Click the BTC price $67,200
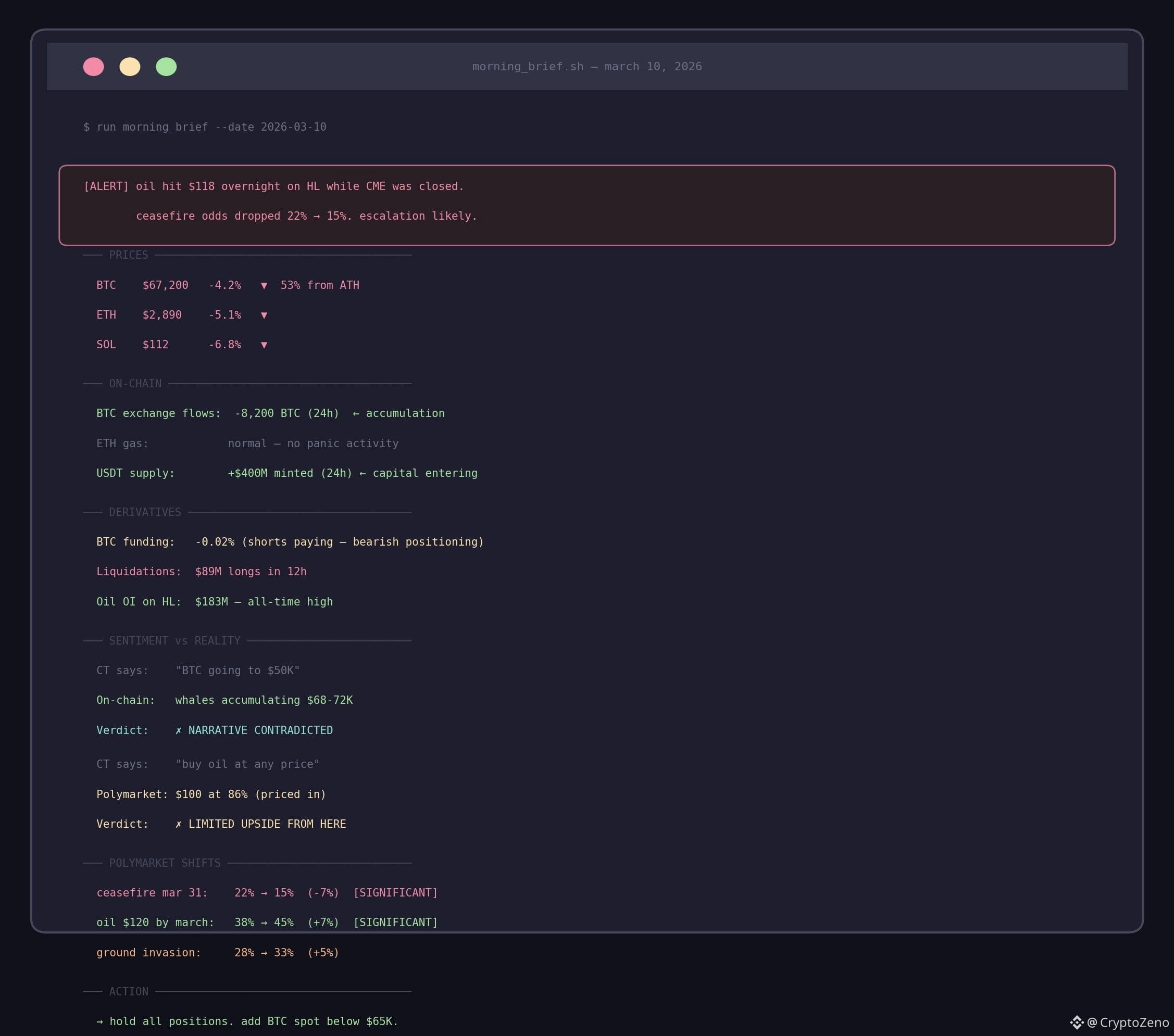 (166, 285)
